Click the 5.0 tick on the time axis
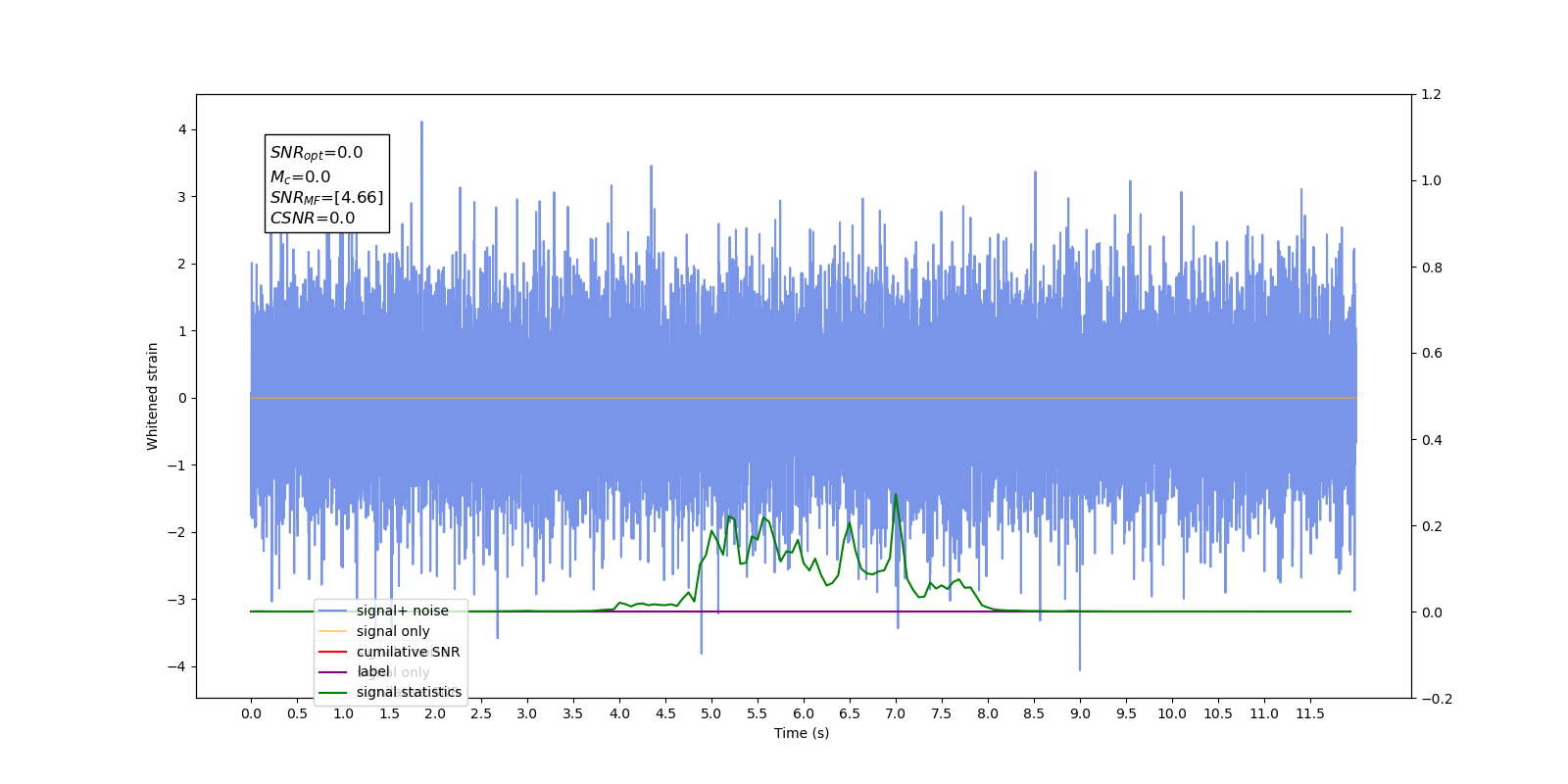 click(711, 713)
